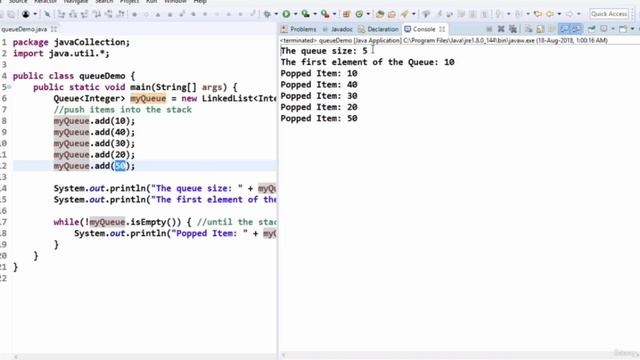The height and width of the screenshot is (360, 640).
Task: Click the highlighted 50 in myQueue.add
Action: click(x=120, y=166)
